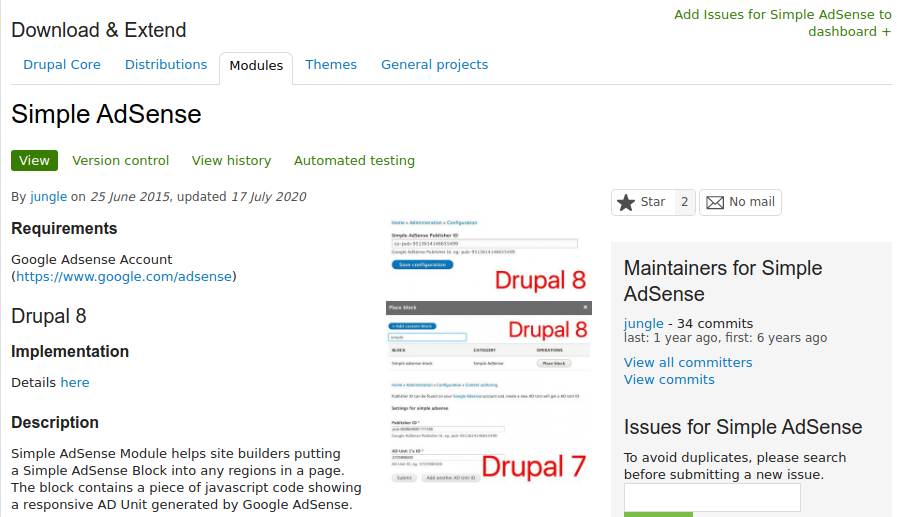897x517 pixels.
Task: Follow the Details 'here' link
Action: 75,383
